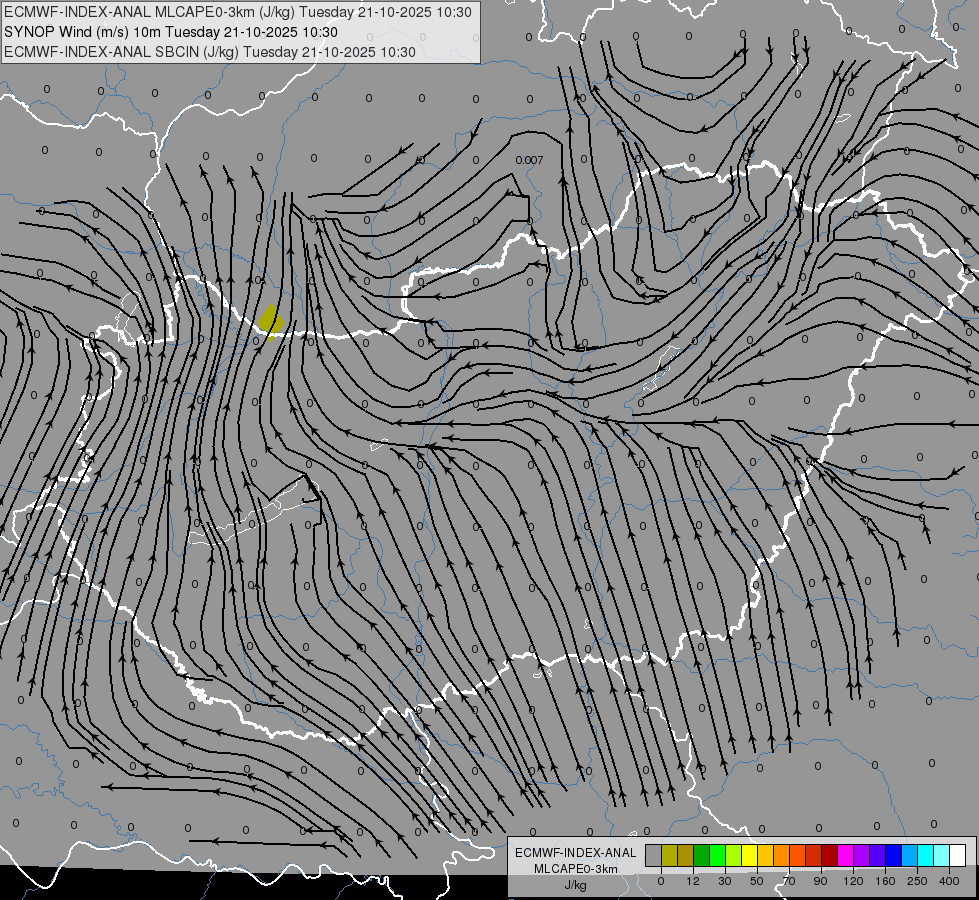Click the J/kg unit label in the legend
The image size is (979, 900).
point(576,885)
